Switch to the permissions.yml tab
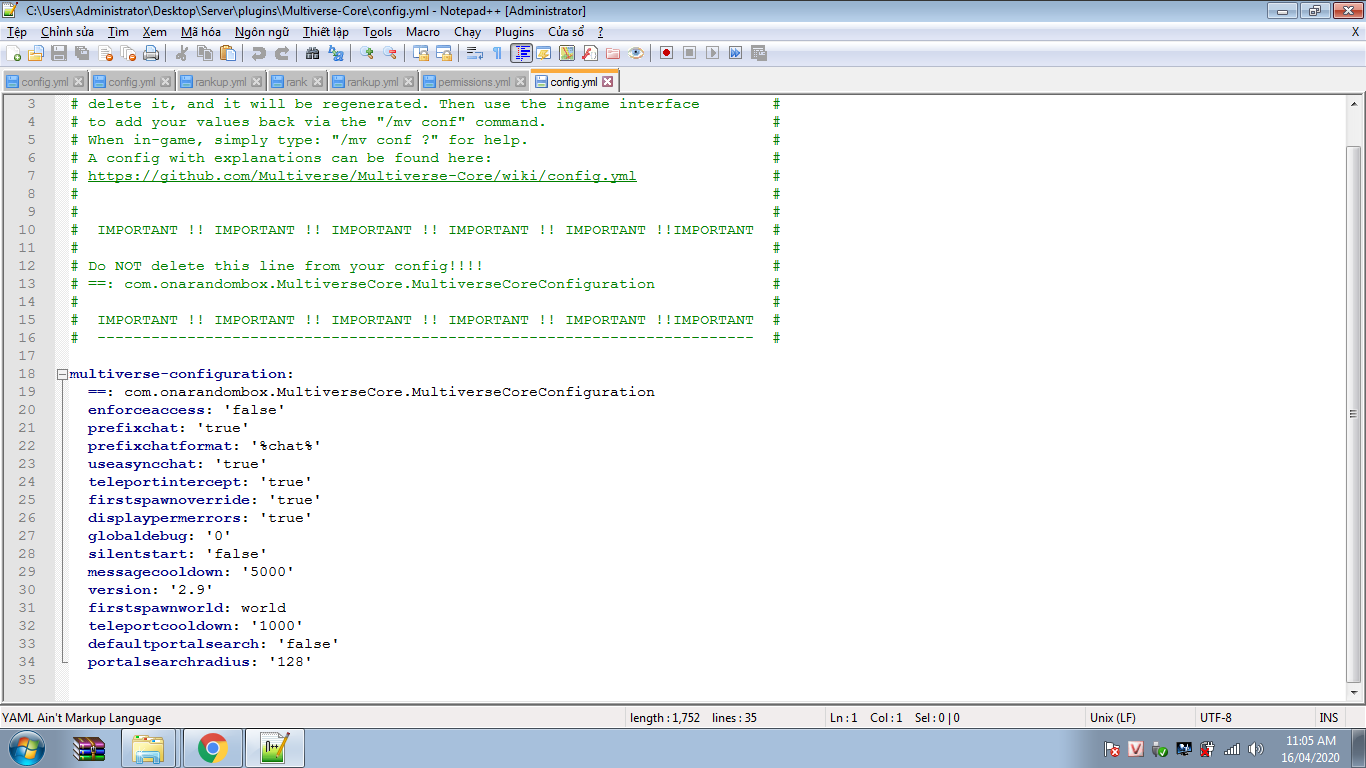1366x768 pixels. [x=474, y=82]
